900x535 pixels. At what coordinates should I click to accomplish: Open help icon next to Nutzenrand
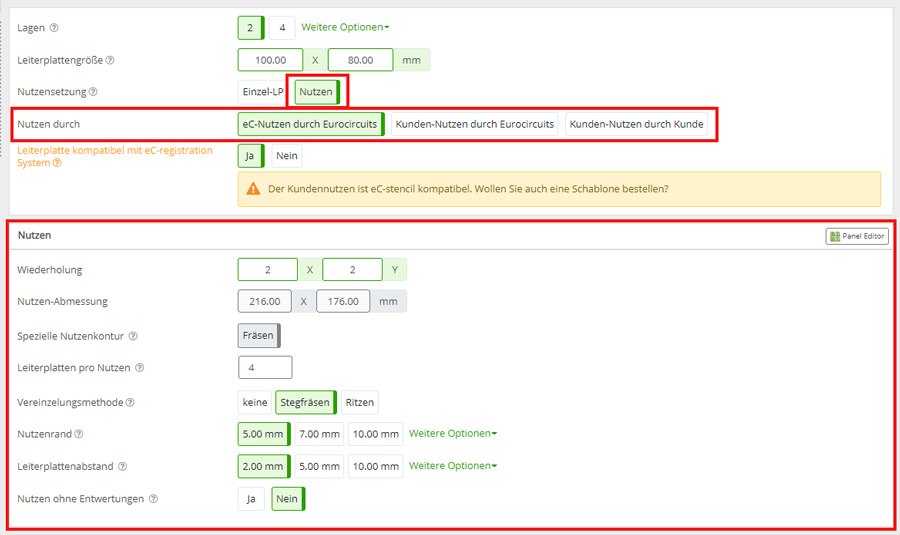[79, 435]
